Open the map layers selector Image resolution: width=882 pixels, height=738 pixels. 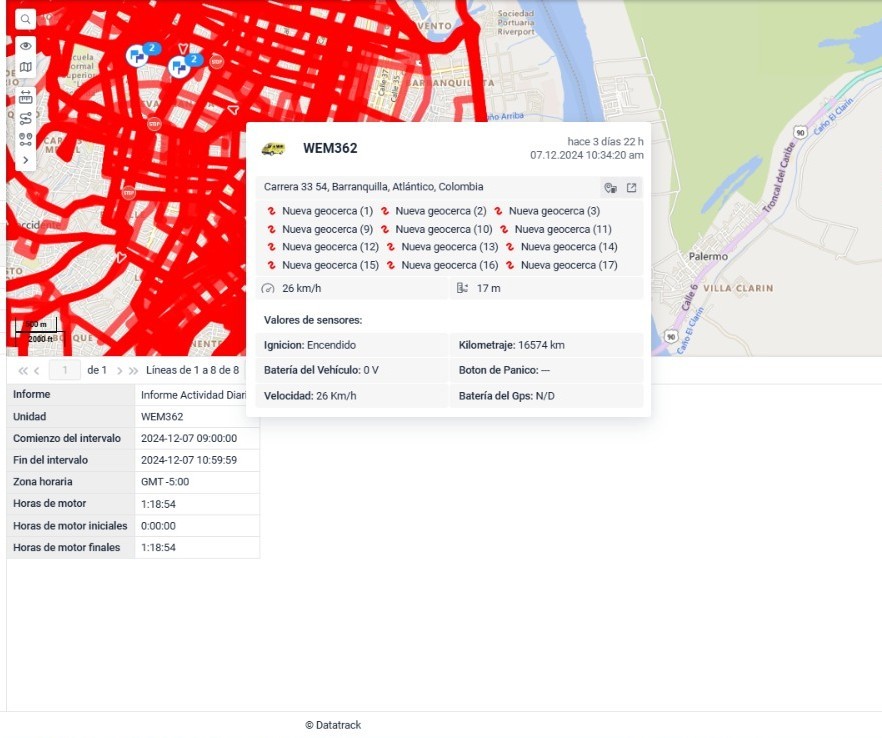25,68
